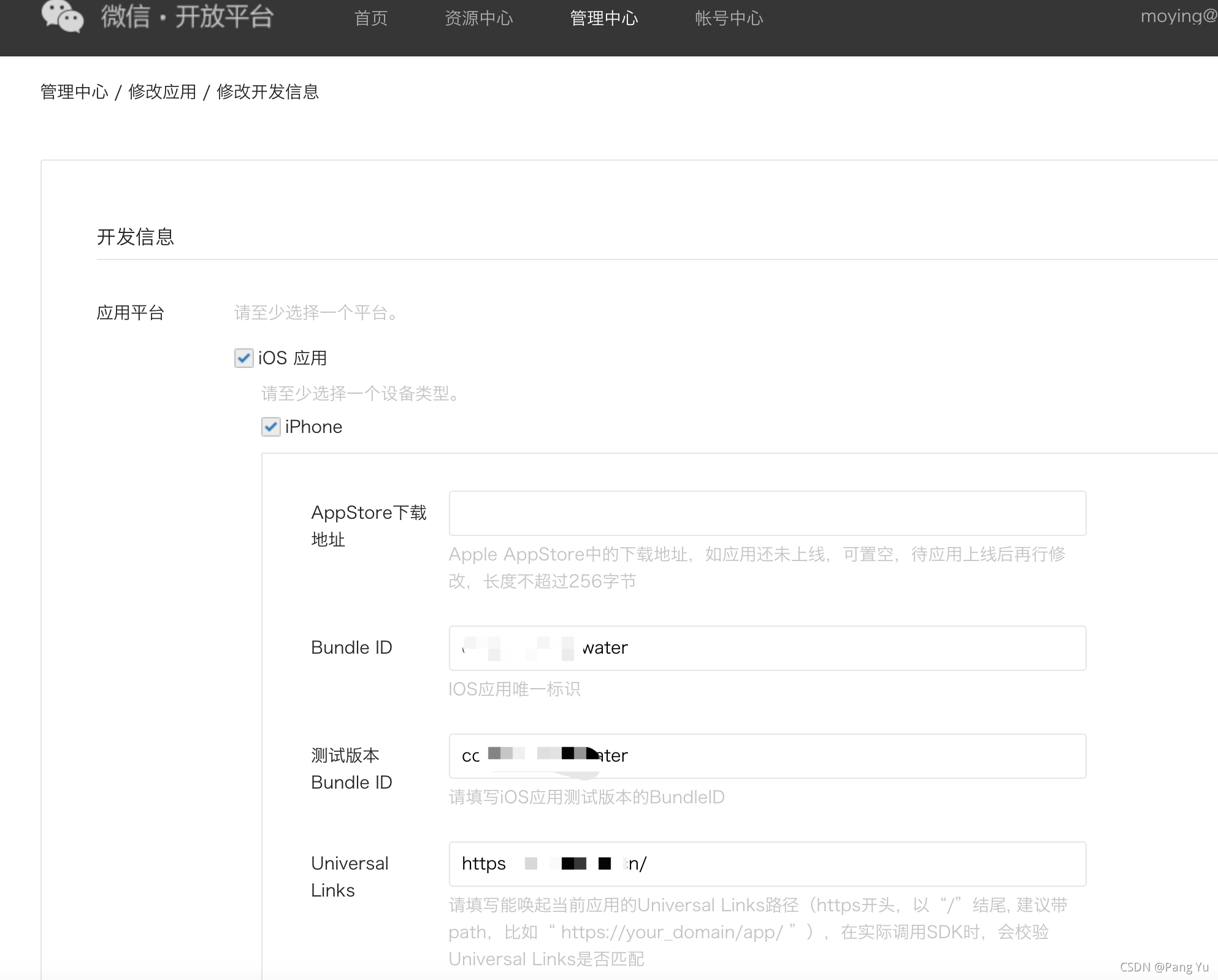Viewport: 1218px width, 980px height.
Task: Open the 资源中心 nav tab
Action: (x=479, y=18)
